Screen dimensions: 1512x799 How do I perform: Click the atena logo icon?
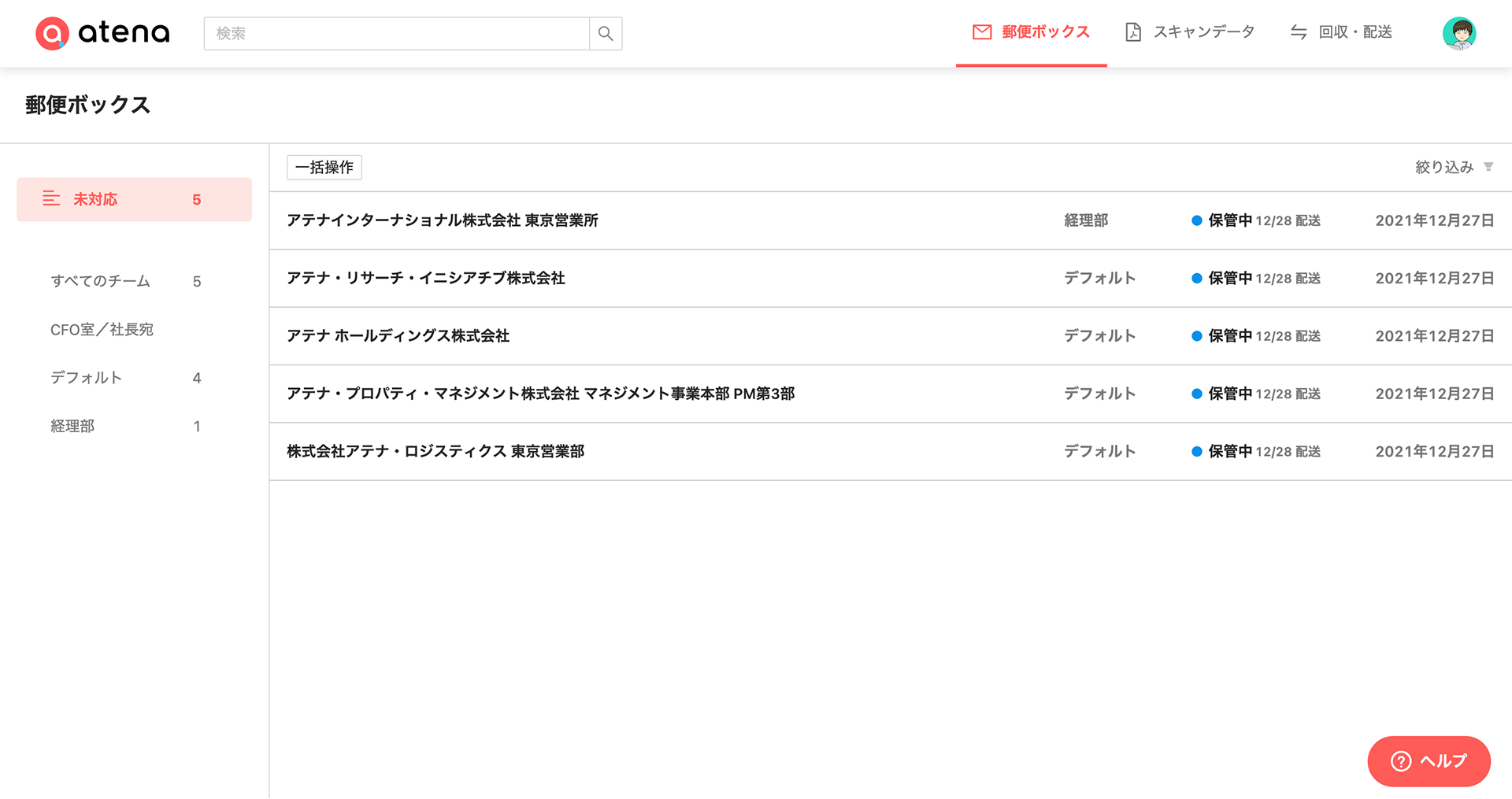coord(52,33)
